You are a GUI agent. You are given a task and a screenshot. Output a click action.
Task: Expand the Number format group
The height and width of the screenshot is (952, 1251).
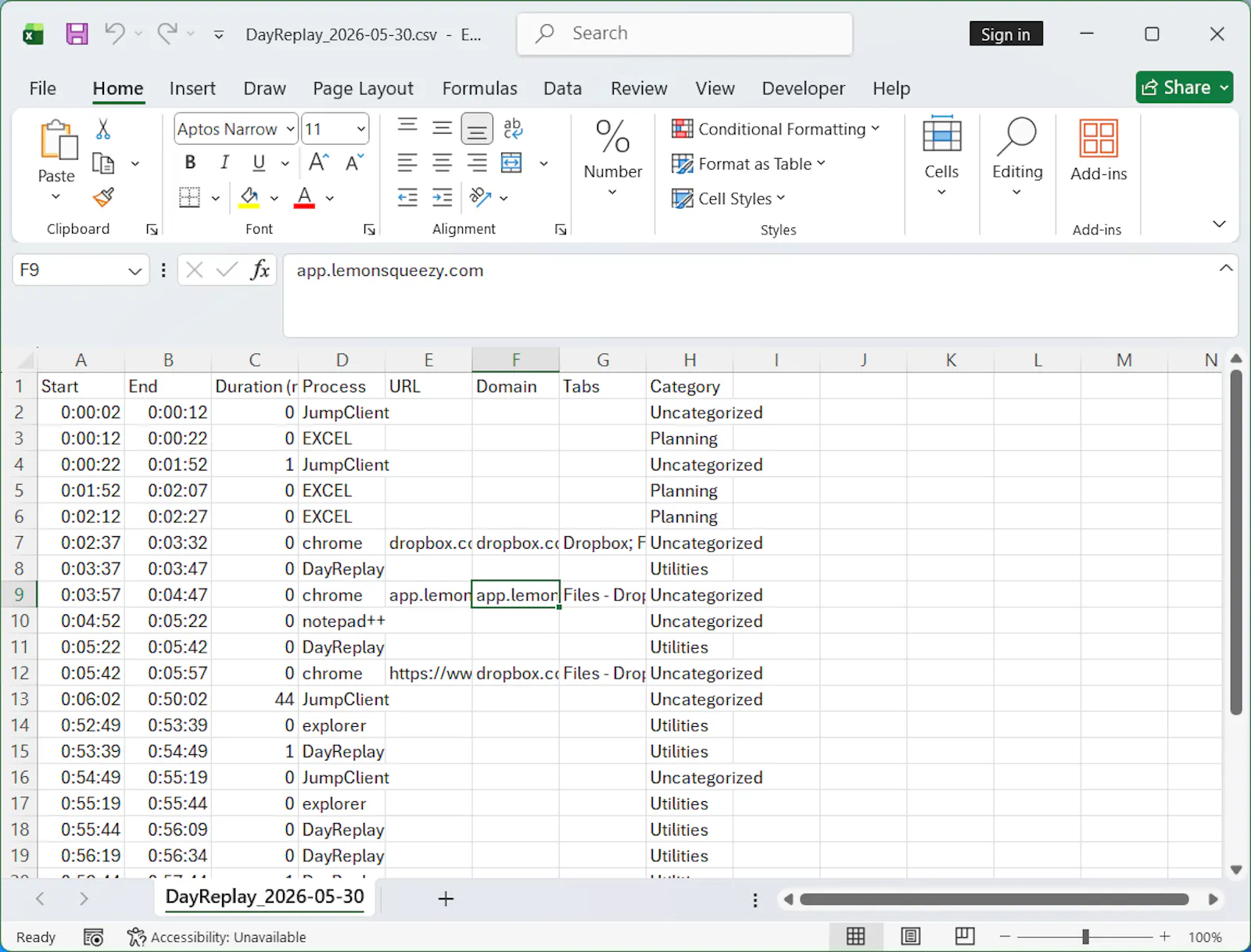612,193
